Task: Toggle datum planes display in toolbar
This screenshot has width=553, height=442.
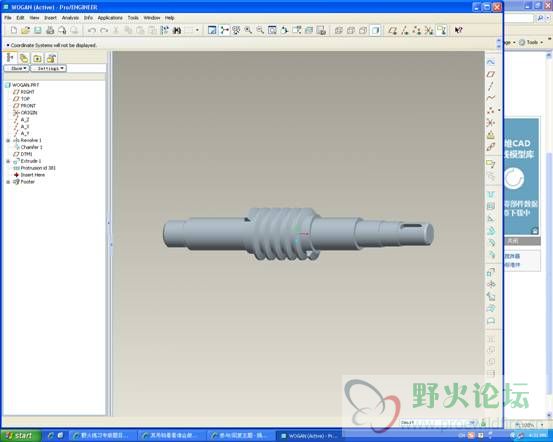Action: pyautogui.click(x=393, y=30)
